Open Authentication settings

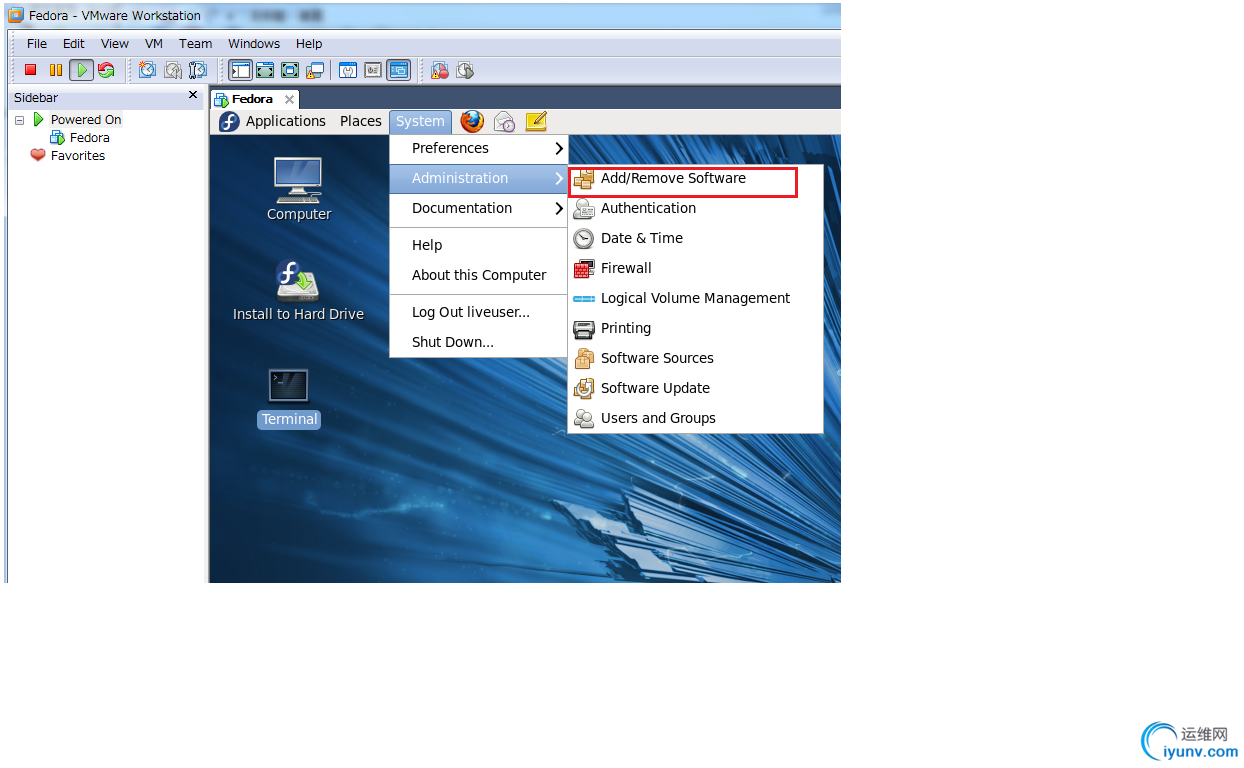[695, 208]
